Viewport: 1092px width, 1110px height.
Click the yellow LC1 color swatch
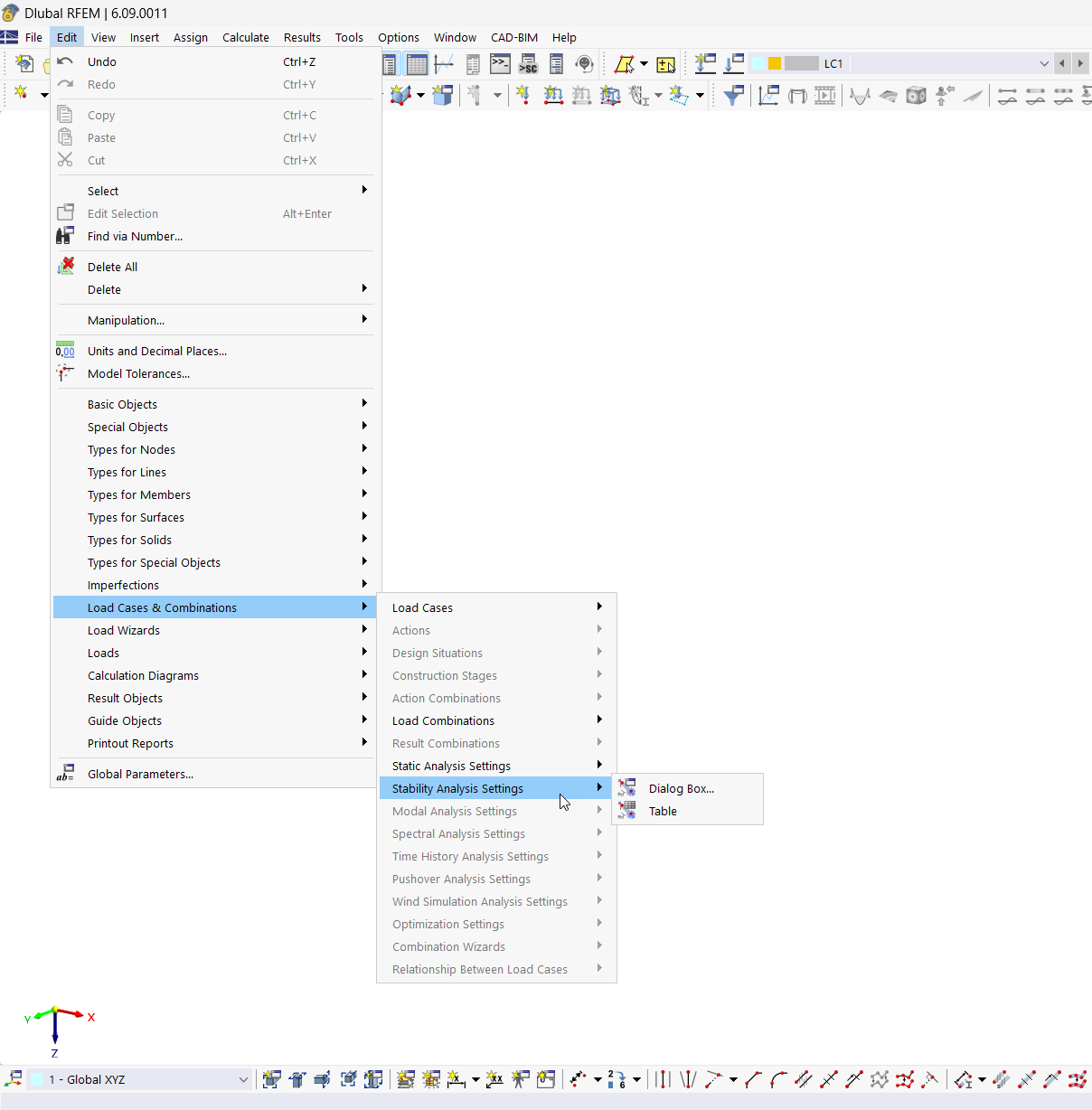point(775,63)
